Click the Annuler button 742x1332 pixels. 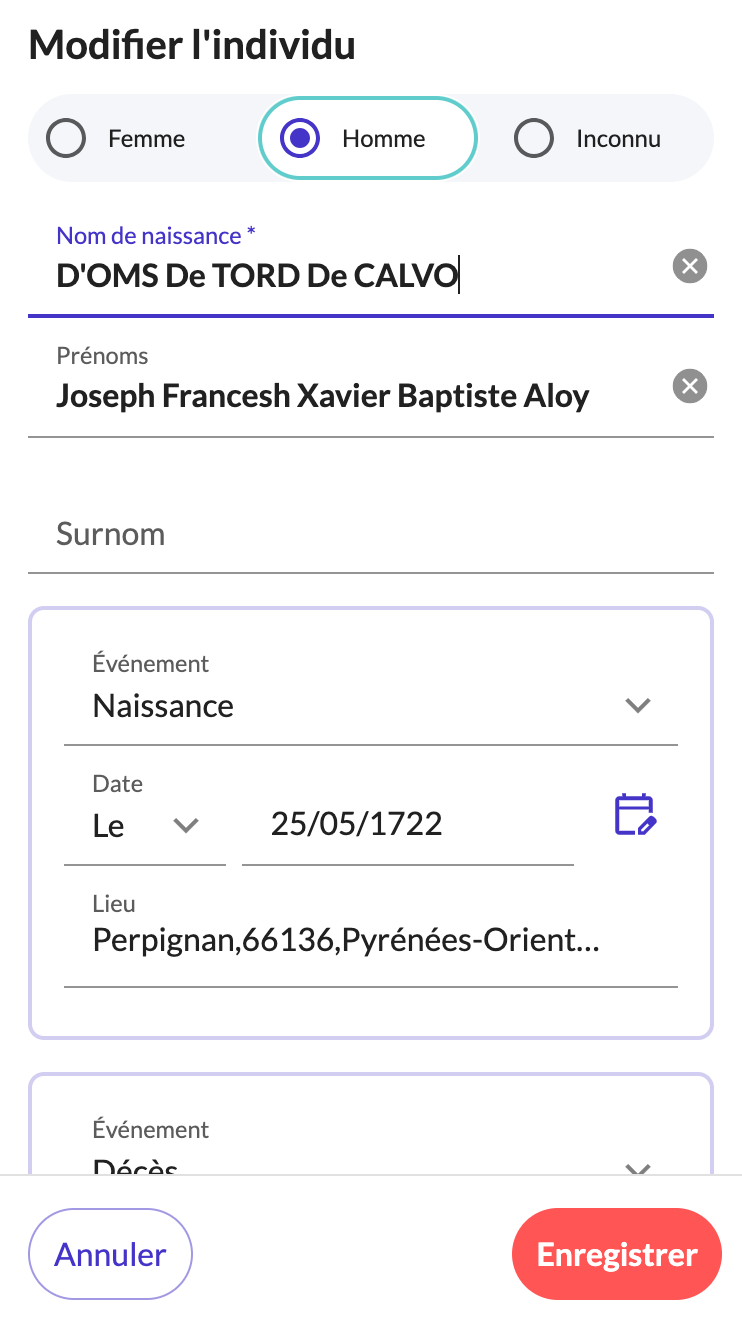click(110, 1254)
